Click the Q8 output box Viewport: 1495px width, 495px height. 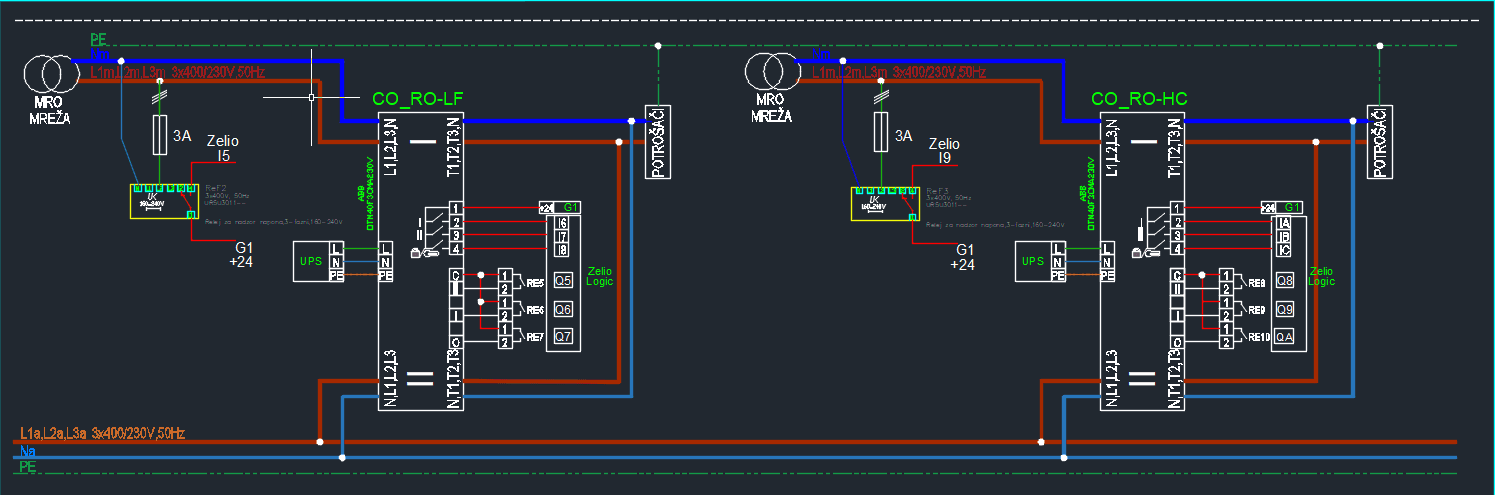pyautogui.click(x=1285, y=281)
